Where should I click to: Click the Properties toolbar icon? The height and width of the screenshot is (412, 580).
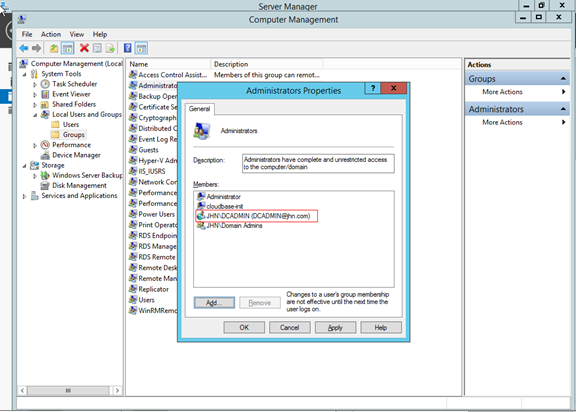coord(97,48)
